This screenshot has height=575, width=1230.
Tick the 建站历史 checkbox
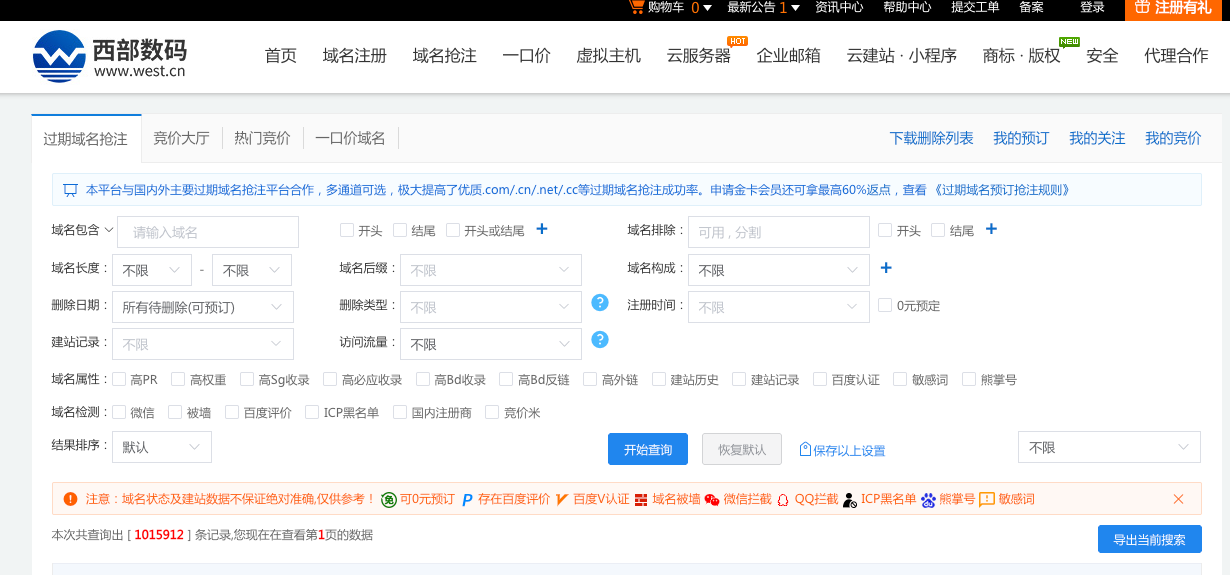[x=659, y=379]
